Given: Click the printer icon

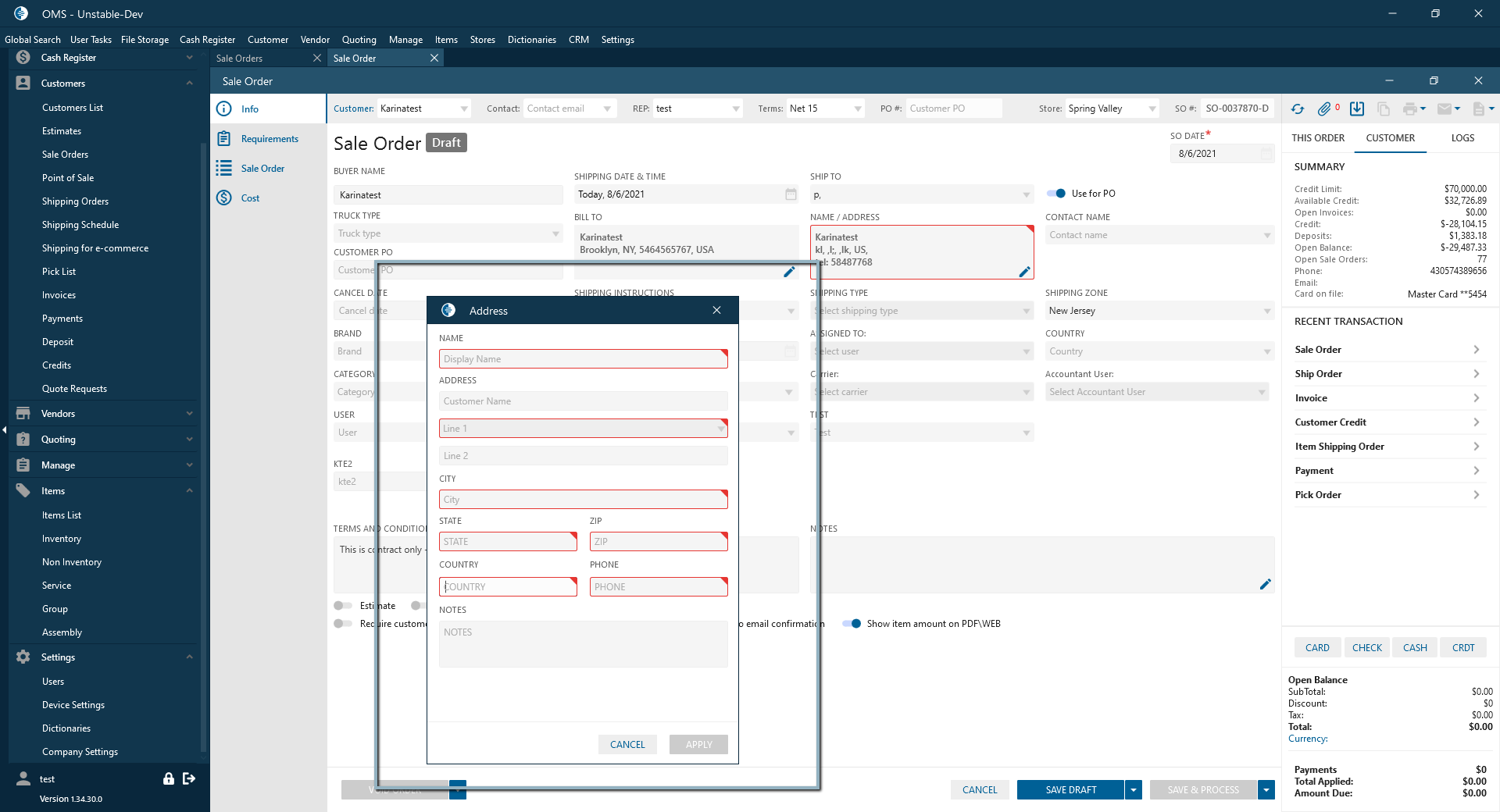Looking at the screenshot, I should coord(1410,109).
